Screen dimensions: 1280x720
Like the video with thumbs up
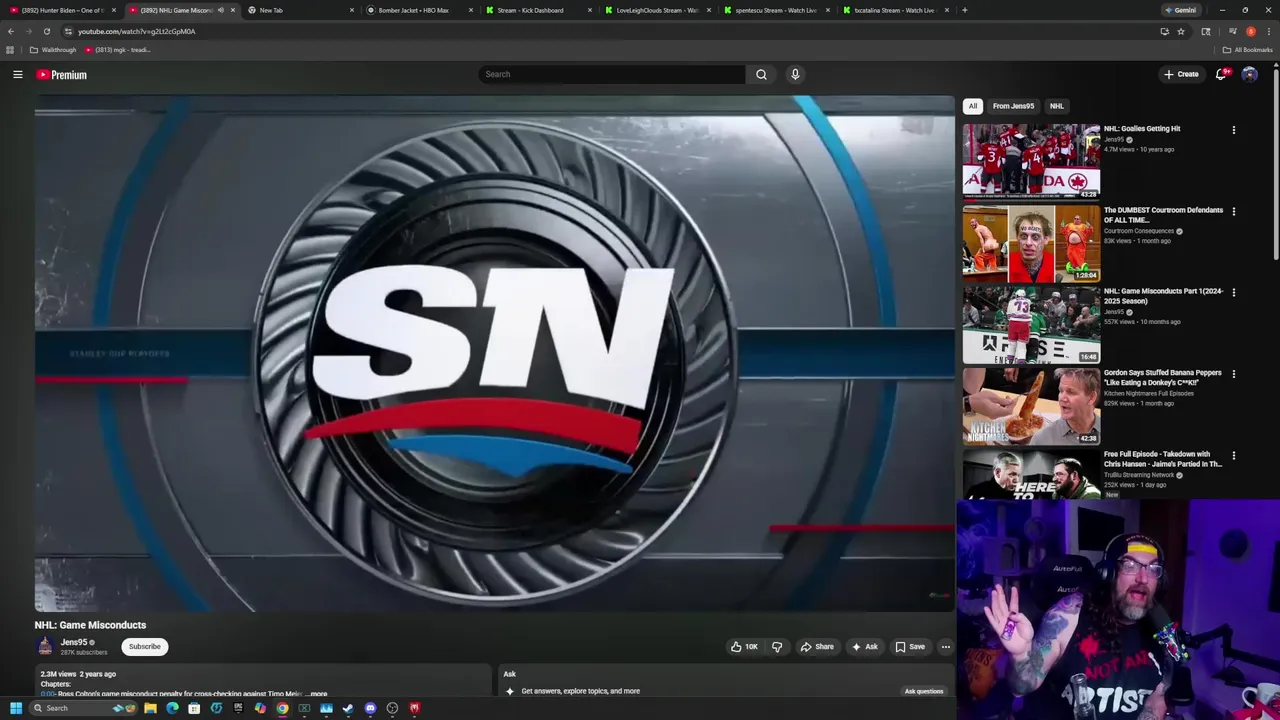coord(745,647)
